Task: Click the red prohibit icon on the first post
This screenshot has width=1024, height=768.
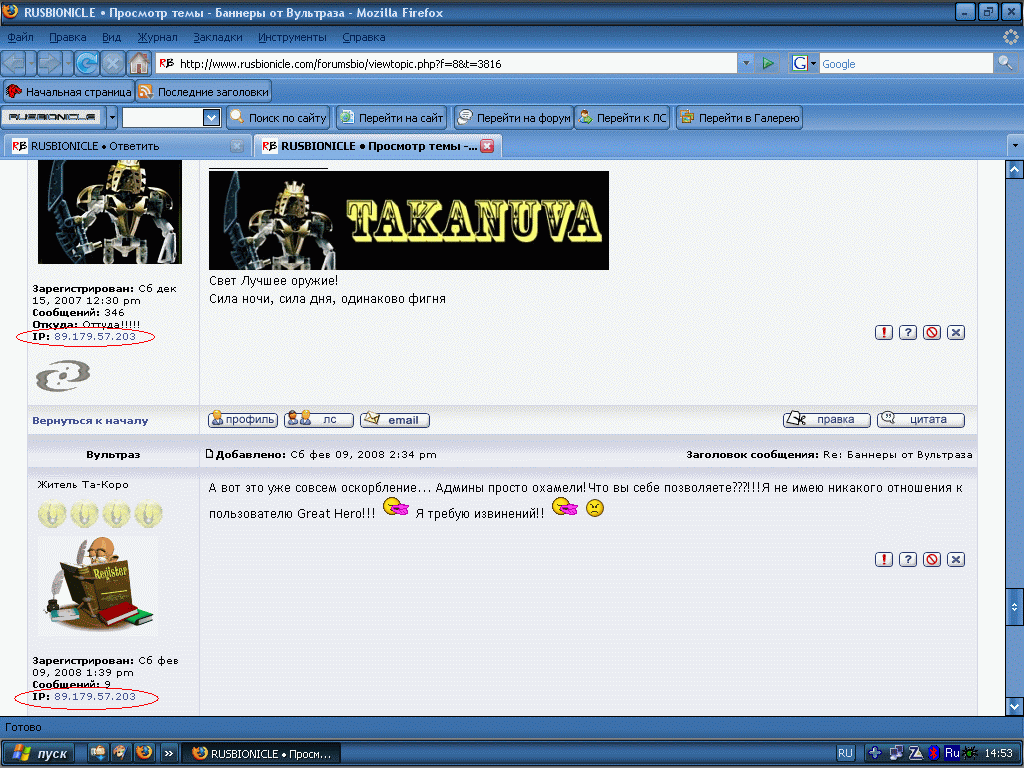Action: click(x=932, y=332)
